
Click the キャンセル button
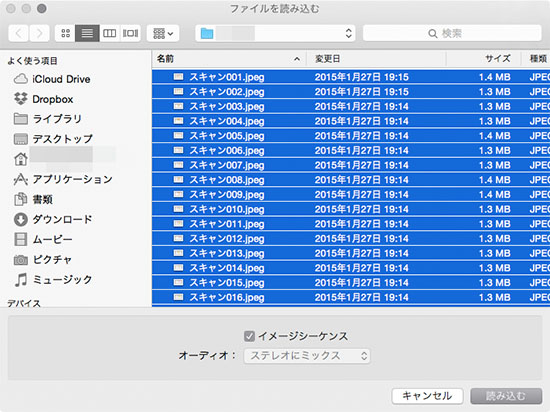(x=427, y=396)
